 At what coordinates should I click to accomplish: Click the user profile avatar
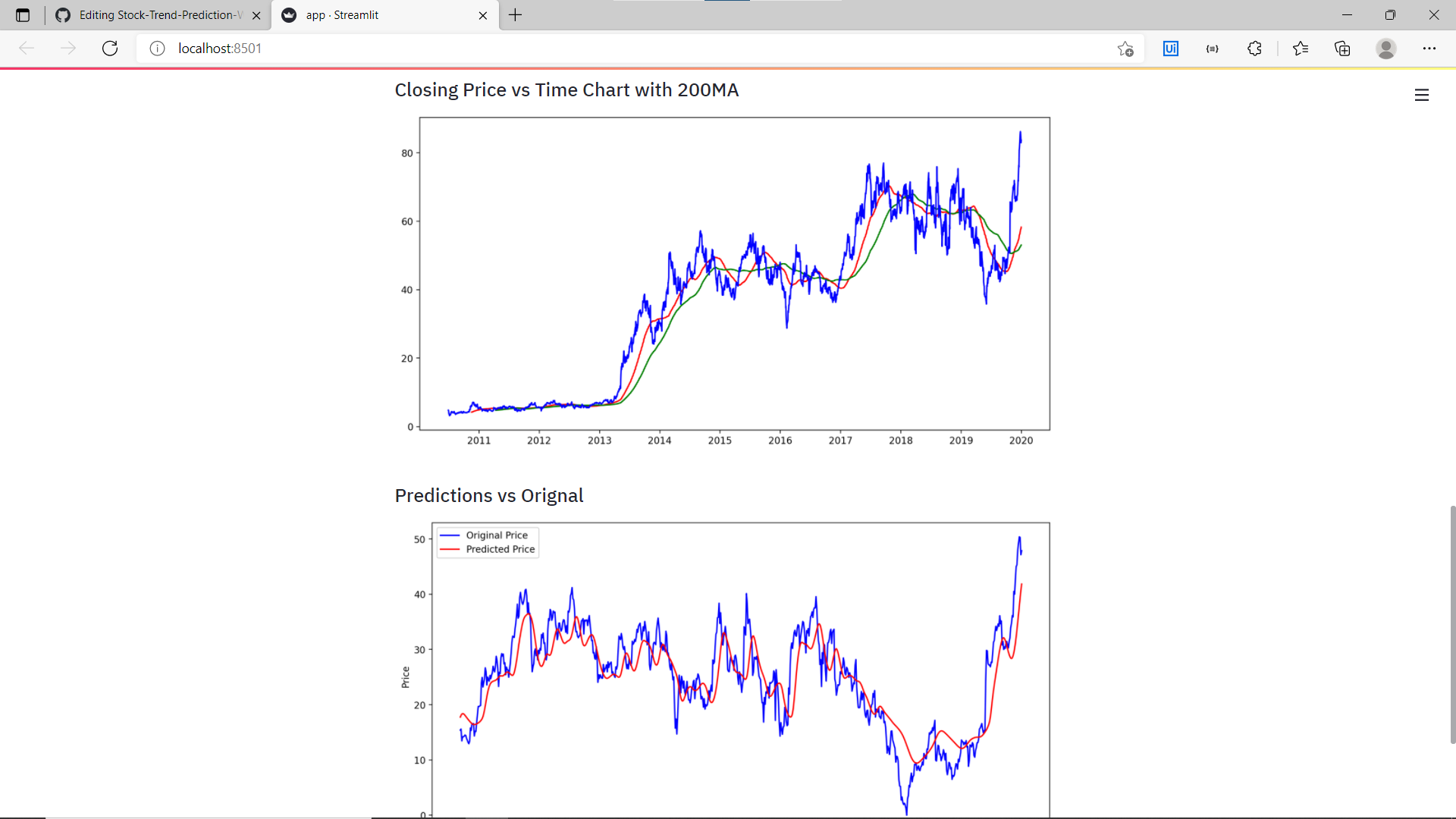click(x=1385, y=49)
